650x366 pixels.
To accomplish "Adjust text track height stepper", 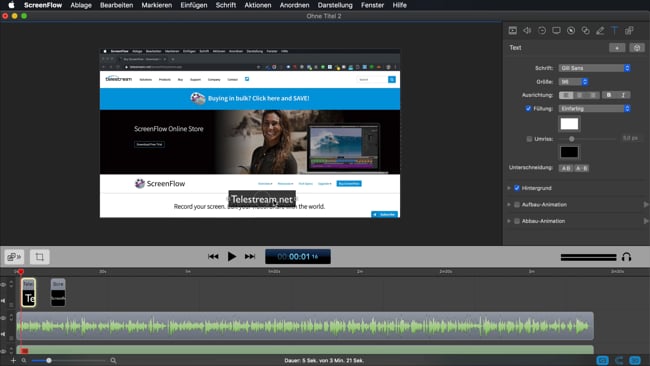I will tap(11, 285).
